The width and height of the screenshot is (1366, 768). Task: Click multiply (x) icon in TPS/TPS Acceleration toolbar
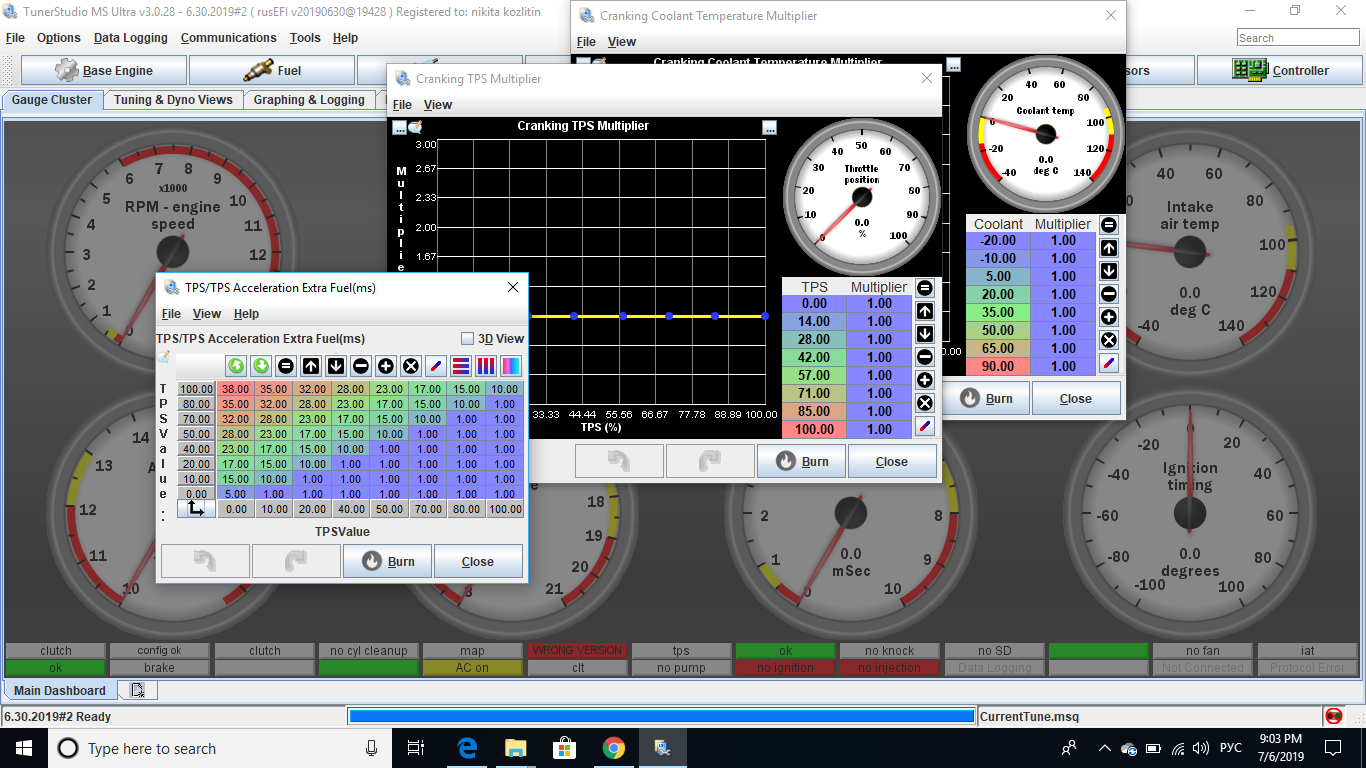tap(410, 366)
